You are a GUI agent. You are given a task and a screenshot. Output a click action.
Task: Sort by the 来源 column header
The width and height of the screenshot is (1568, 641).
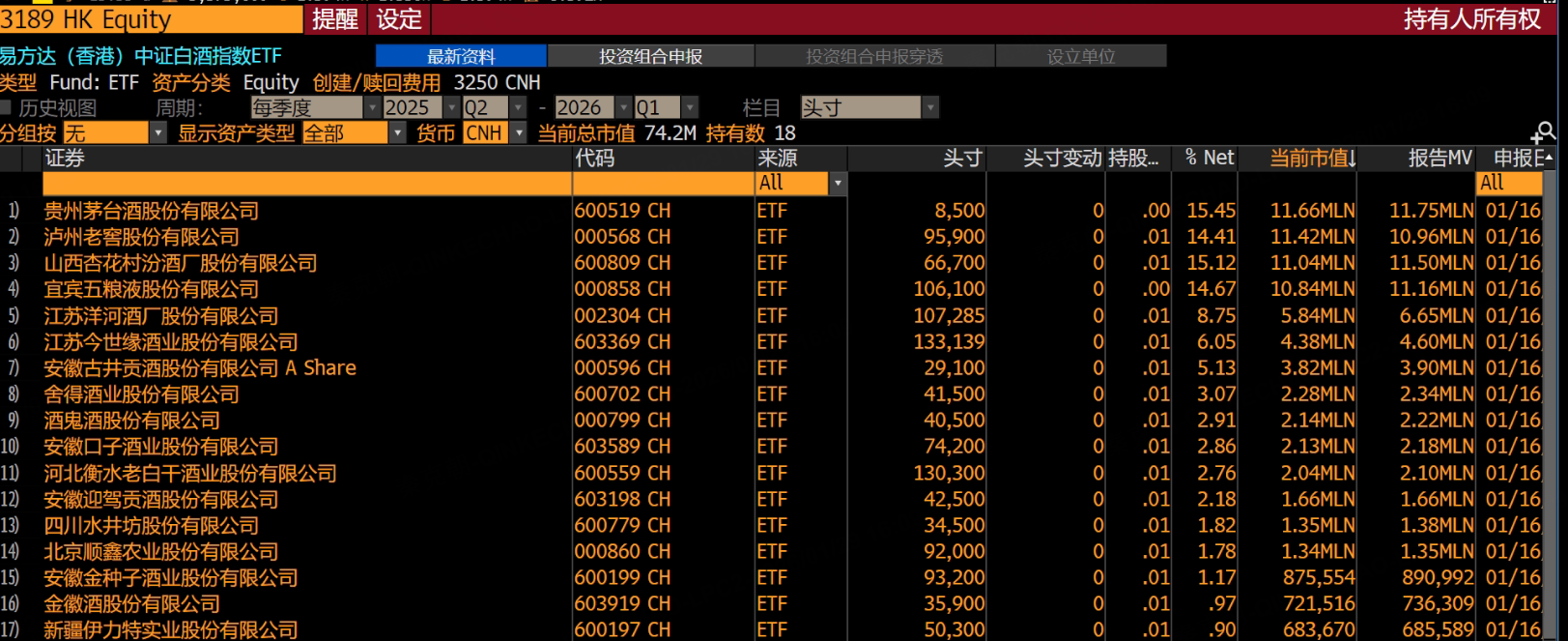coord(778,158)
